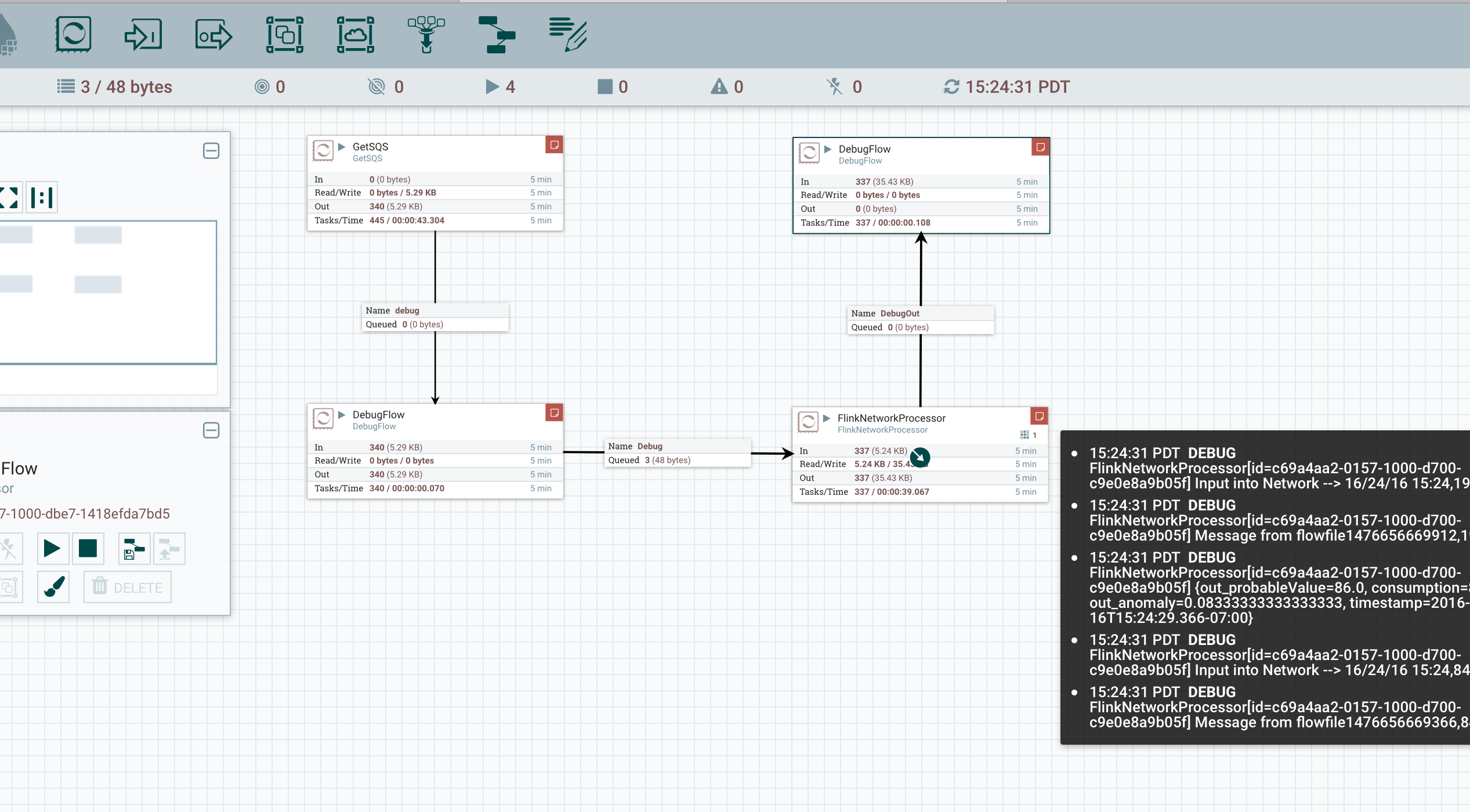The image size is (1470, 812).
Task: Click '3 / 48 bytes' queued status text
Action: (126, 86)
